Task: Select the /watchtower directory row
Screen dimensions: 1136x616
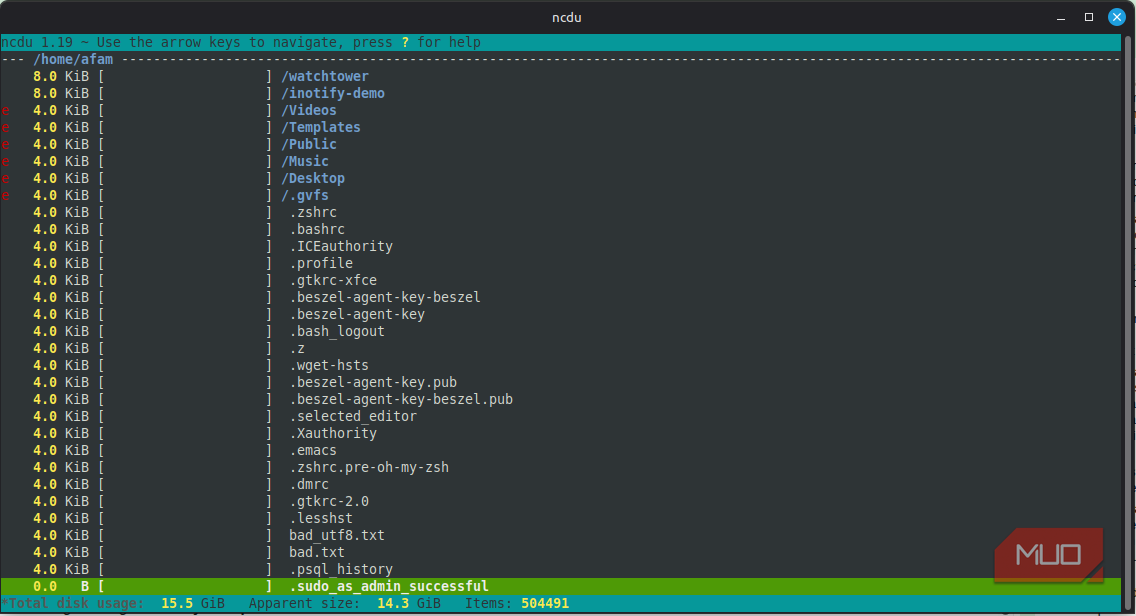Action: (x=561, y=76)
